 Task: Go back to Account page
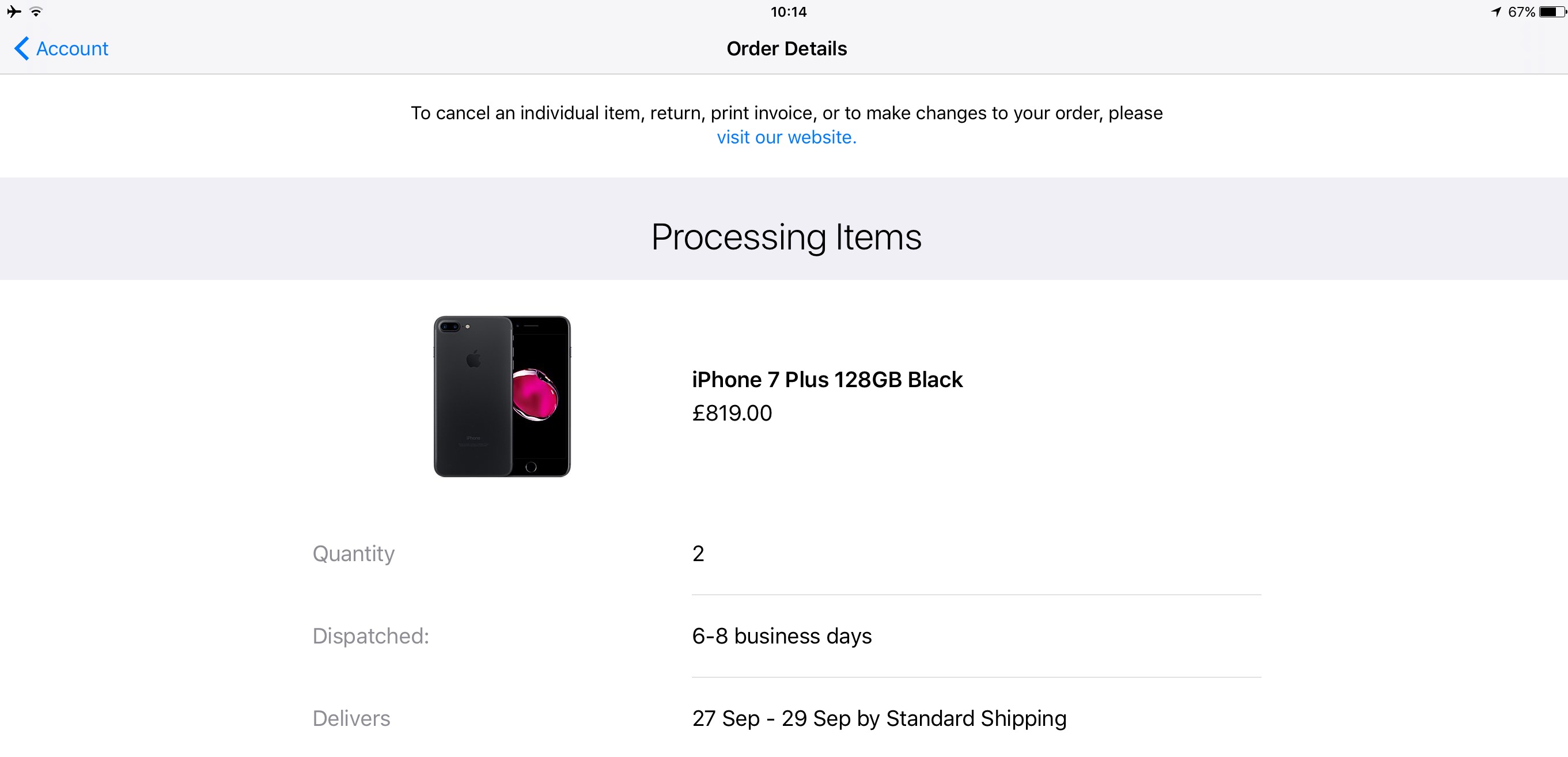pos(72,49)
